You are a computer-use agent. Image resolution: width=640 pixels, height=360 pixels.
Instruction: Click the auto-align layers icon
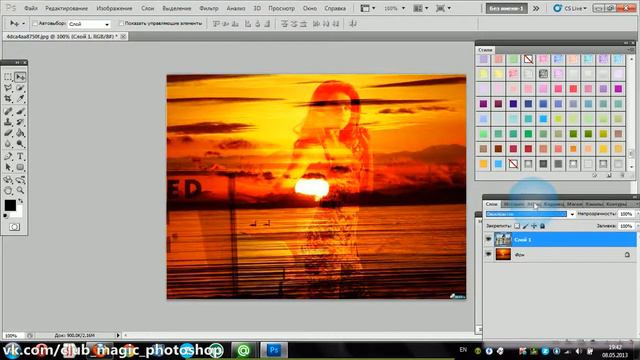(353, 24)
